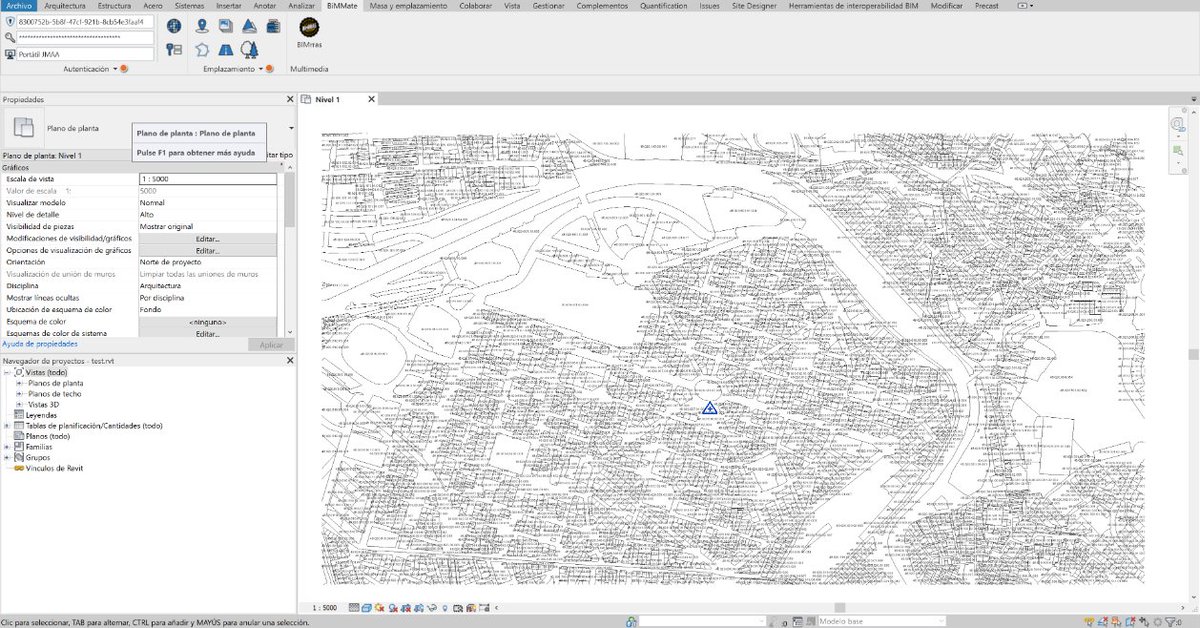Open Detail Level icon in view control bar

click(x=354, y=607)
